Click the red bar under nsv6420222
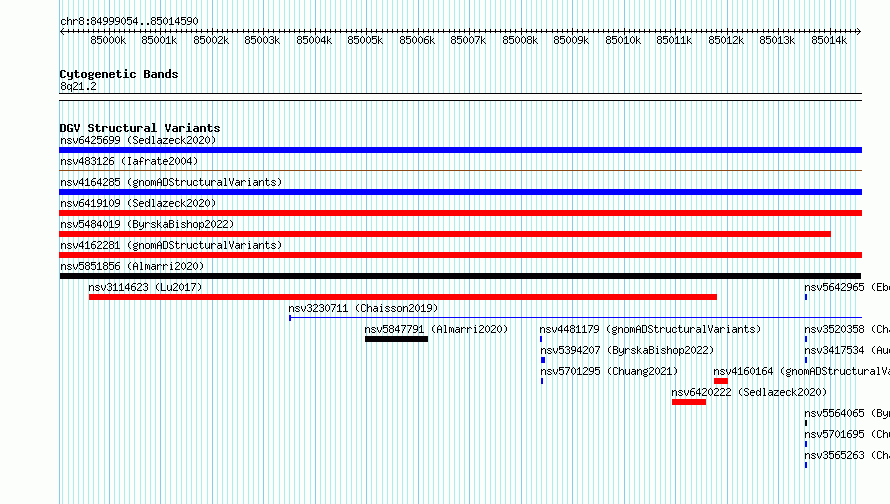The width and height of the screenshot is (890, 504). point(689,402)
